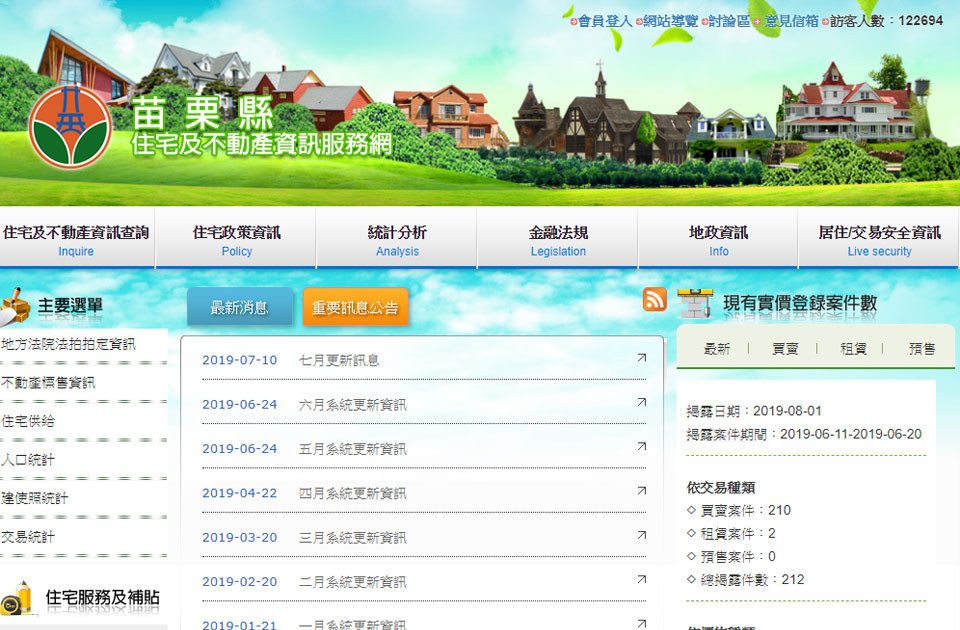Open 建使照統計 sidebar item
This screenshot has width=960, height=630.
(x=34, y=498)
